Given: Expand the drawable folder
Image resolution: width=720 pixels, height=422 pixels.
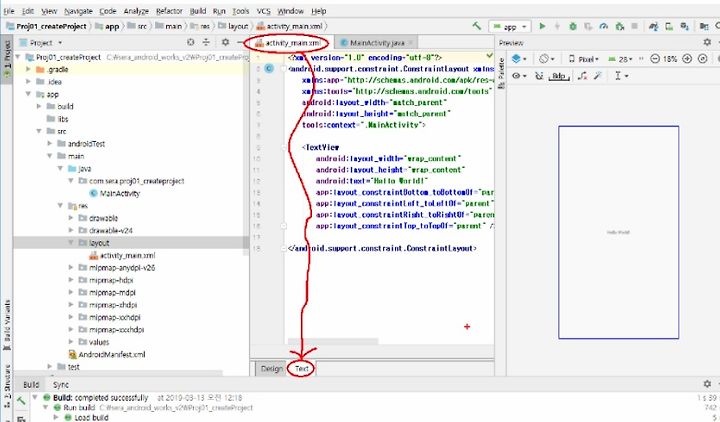Looking at the screenshot, I should tap(71, 218).
